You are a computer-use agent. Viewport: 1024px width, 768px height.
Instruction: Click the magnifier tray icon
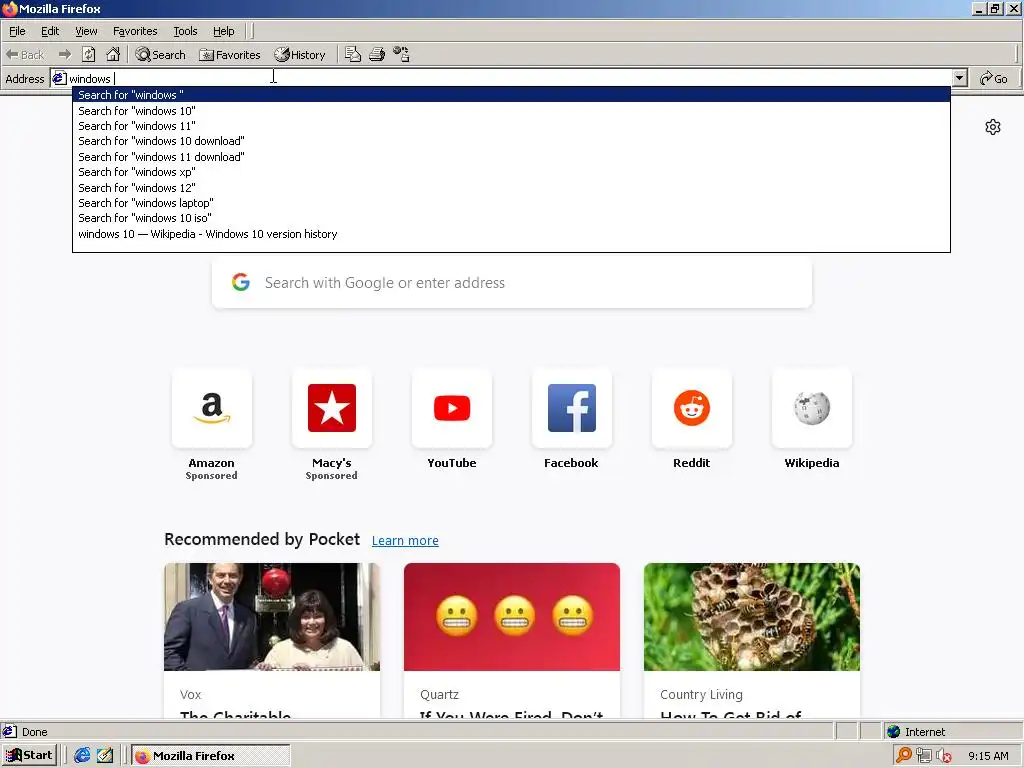click(904, 755)
